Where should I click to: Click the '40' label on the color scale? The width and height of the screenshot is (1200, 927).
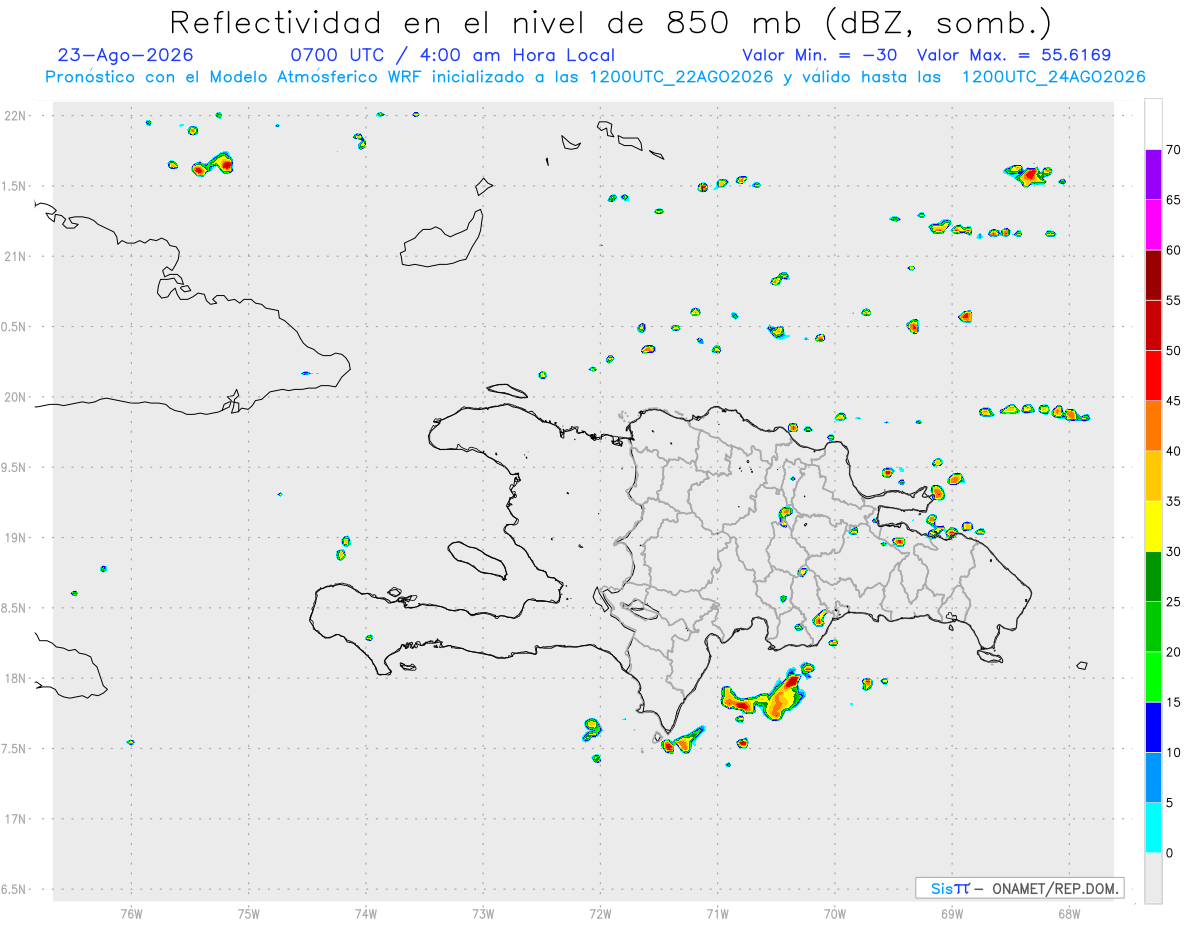(1174, 451)
